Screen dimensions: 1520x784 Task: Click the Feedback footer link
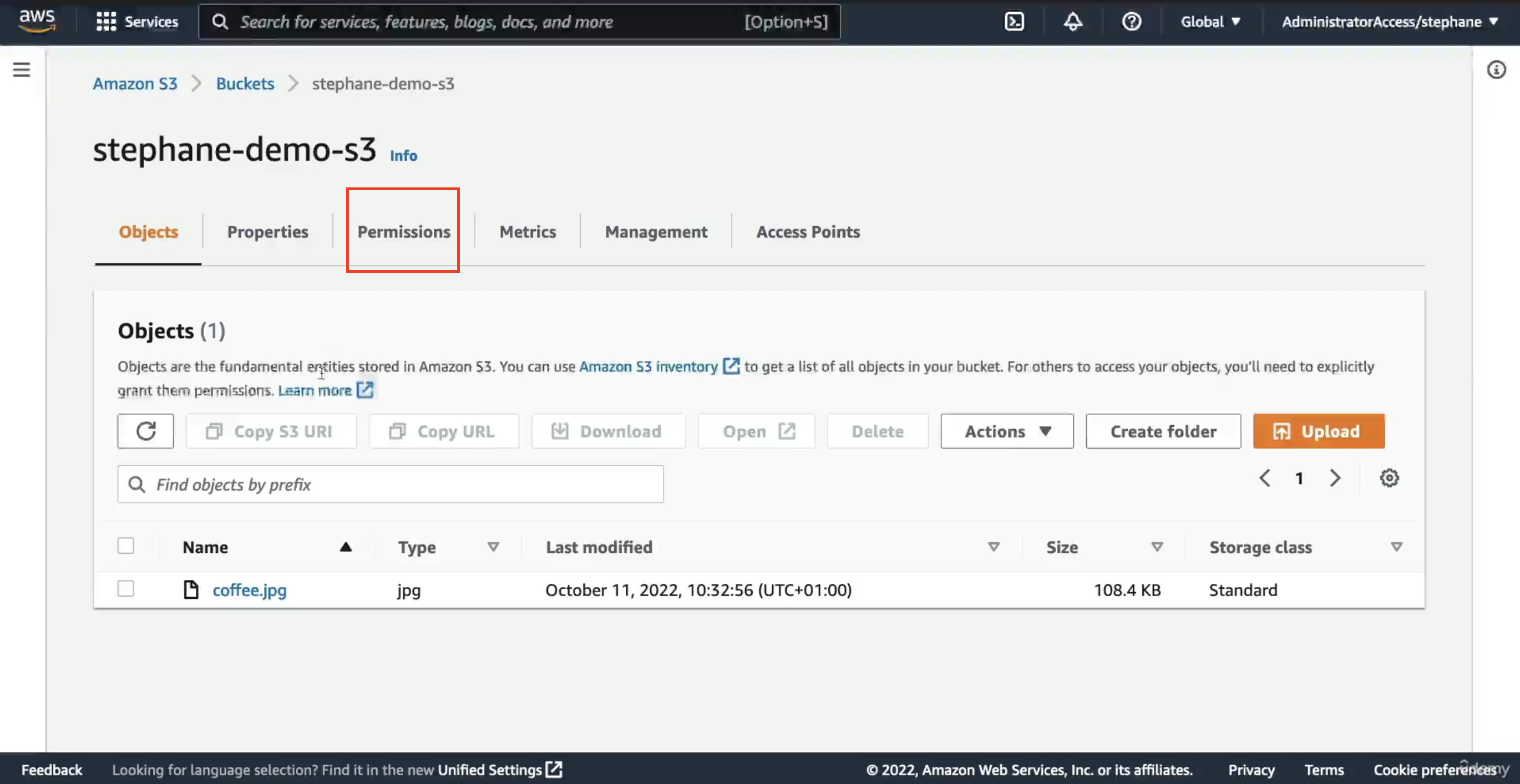click(x=52, y=769)
